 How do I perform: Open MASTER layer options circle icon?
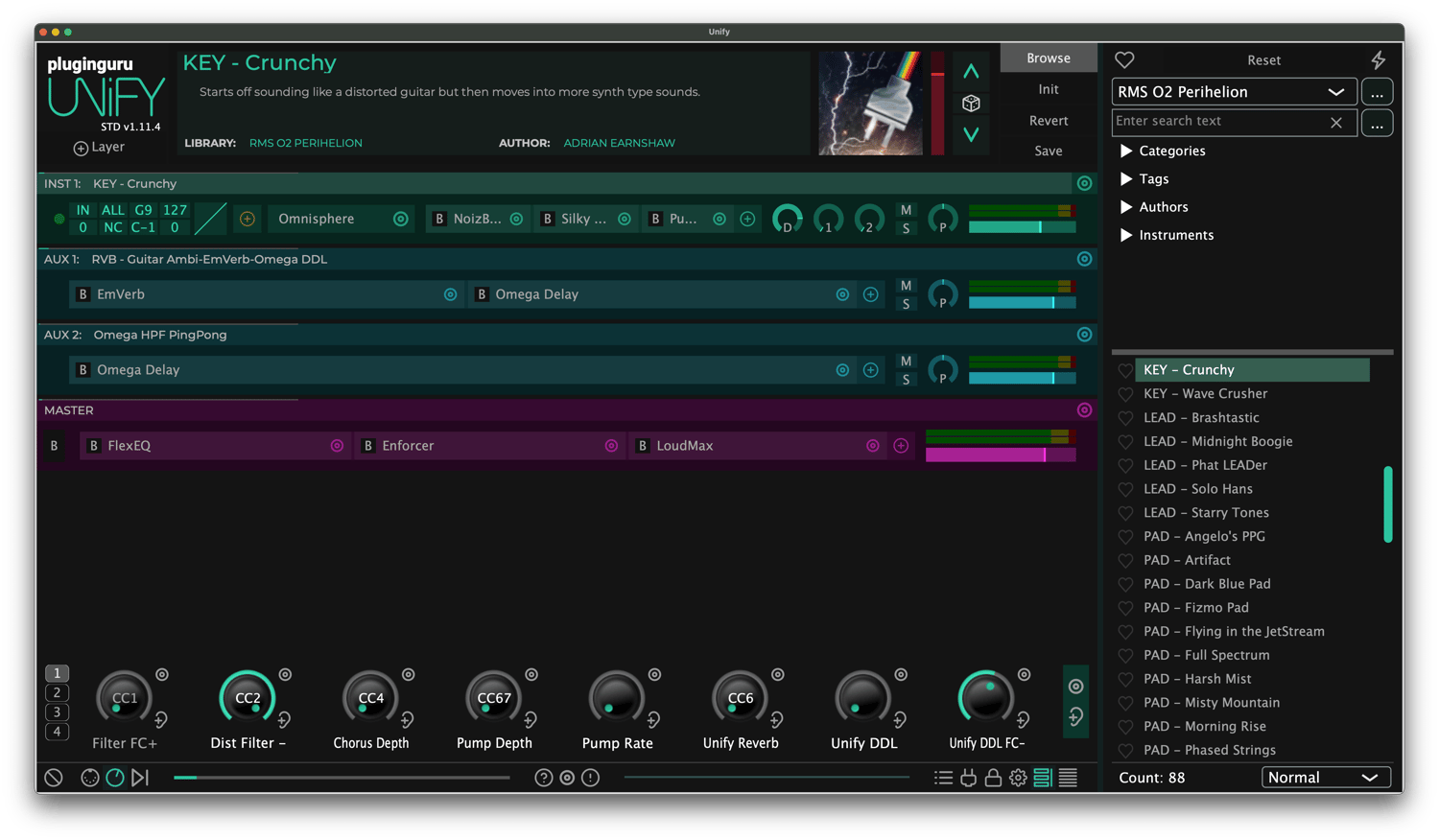click(1084, 410)
